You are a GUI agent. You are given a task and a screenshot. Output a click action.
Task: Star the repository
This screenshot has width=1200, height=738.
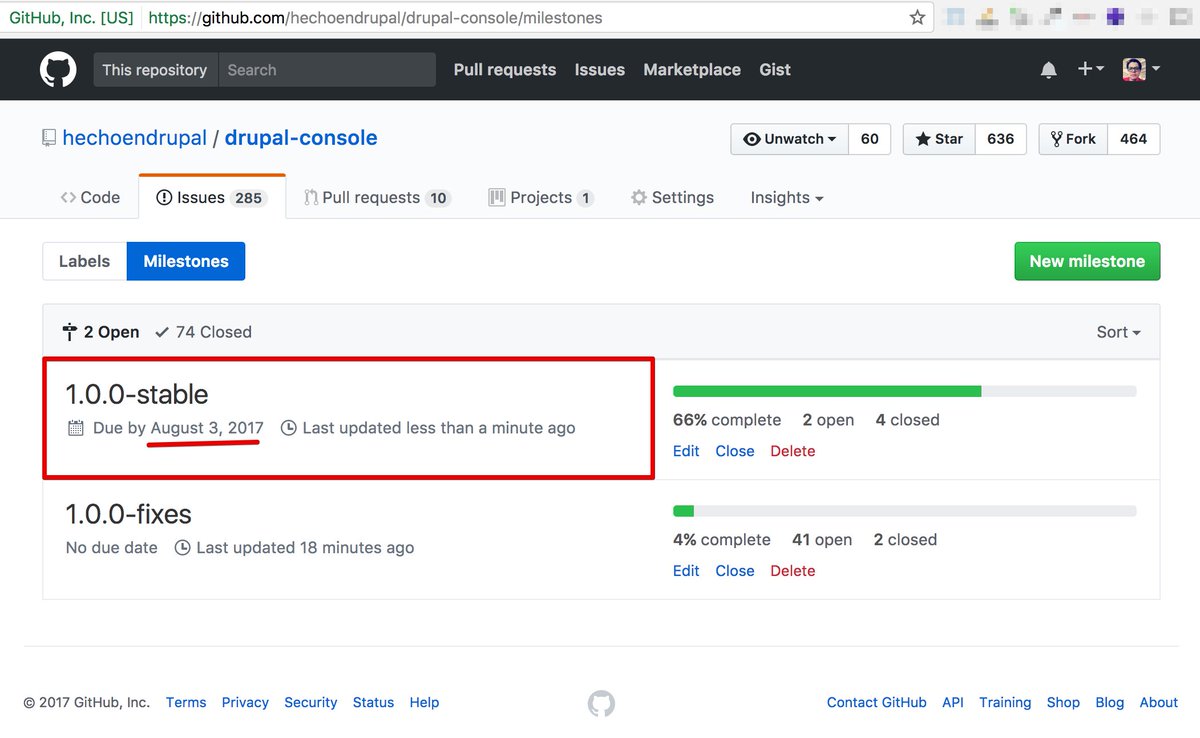click(939, 139)
